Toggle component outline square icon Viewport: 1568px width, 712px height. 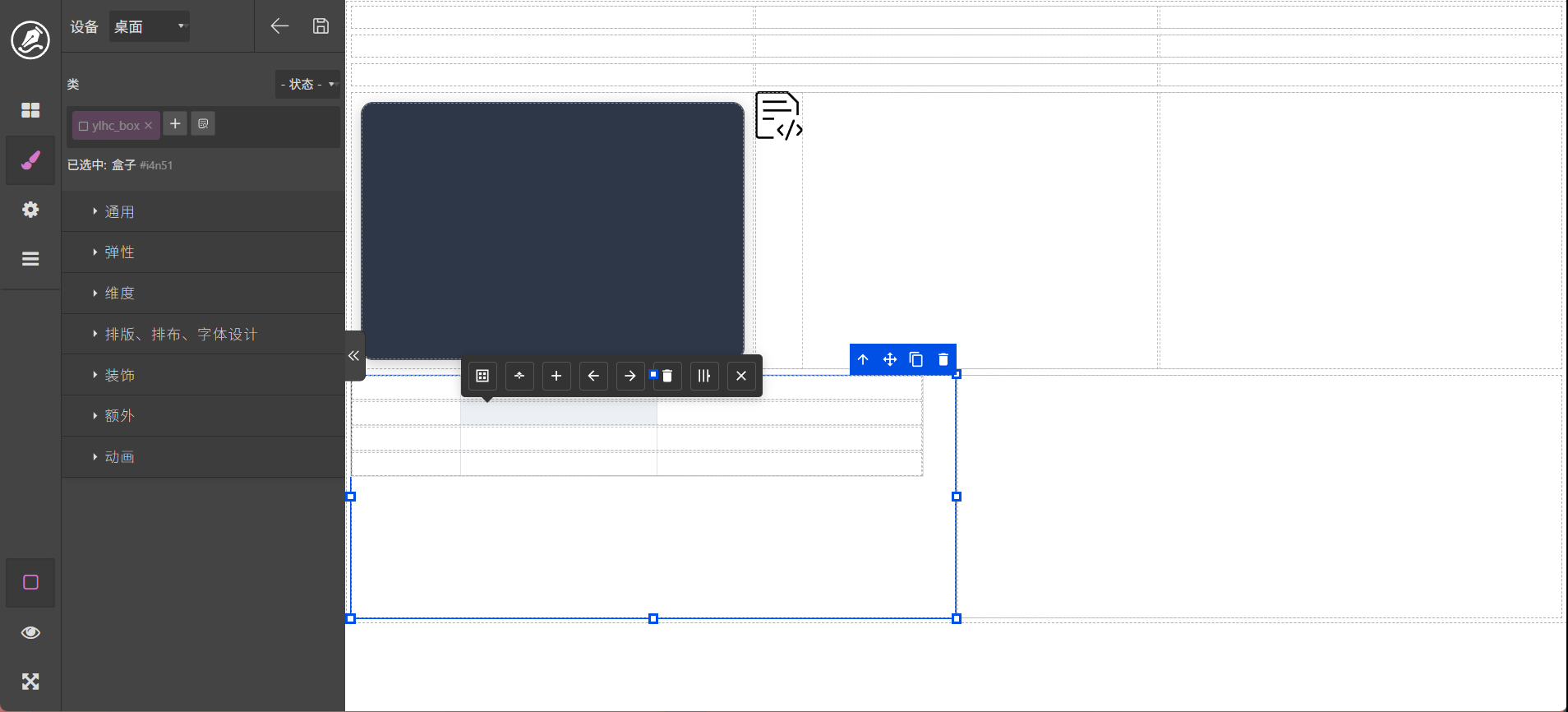(x=30, y=583)
